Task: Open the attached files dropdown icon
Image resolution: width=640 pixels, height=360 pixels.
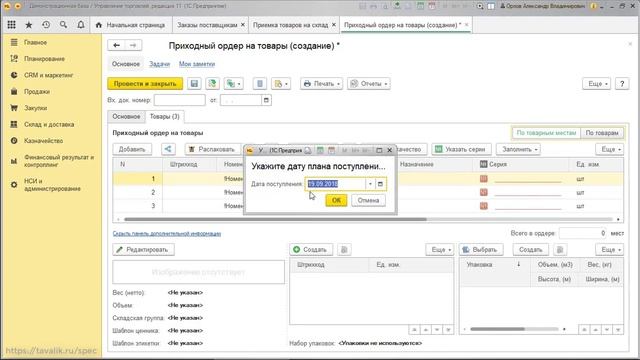Action: point(281,84)
